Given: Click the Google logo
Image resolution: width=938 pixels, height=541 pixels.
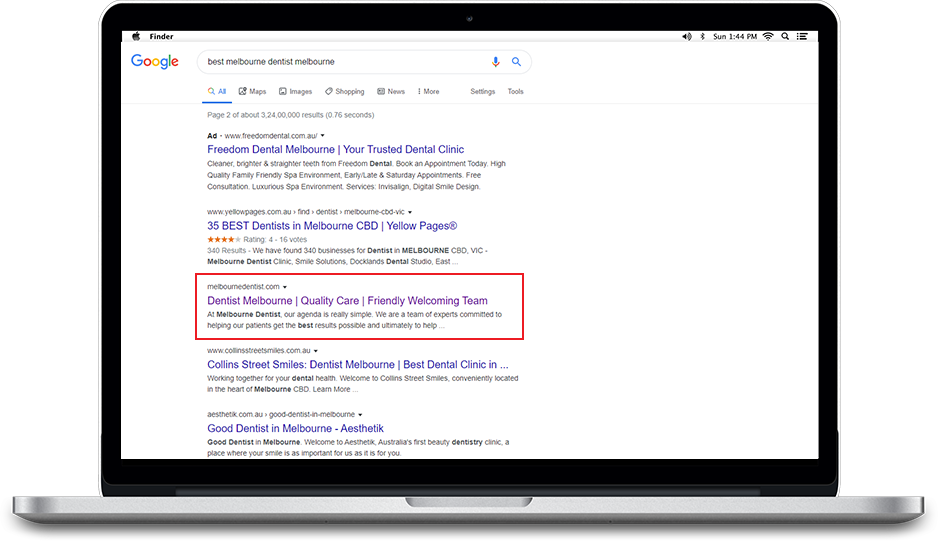Looking at the screenshot, I should tap(155, 62).
